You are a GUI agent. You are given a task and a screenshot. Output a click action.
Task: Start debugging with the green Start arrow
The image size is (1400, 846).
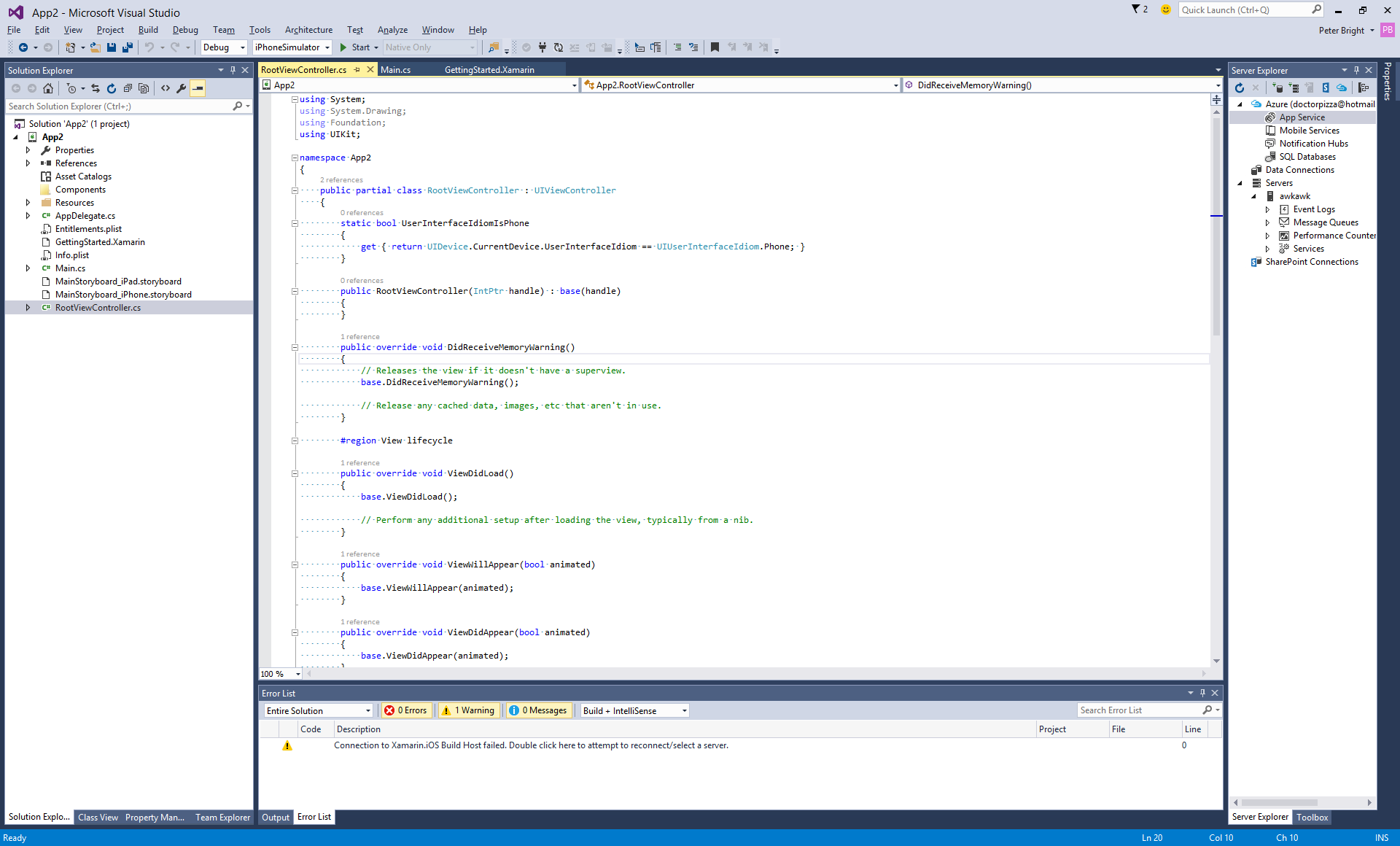point(343,47)
